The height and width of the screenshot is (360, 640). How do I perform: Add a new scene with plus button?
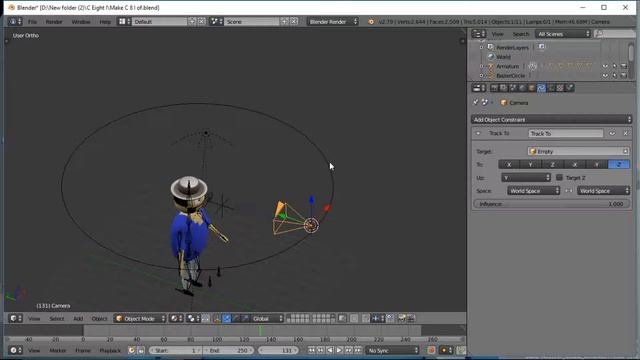[x=284, y=22]
